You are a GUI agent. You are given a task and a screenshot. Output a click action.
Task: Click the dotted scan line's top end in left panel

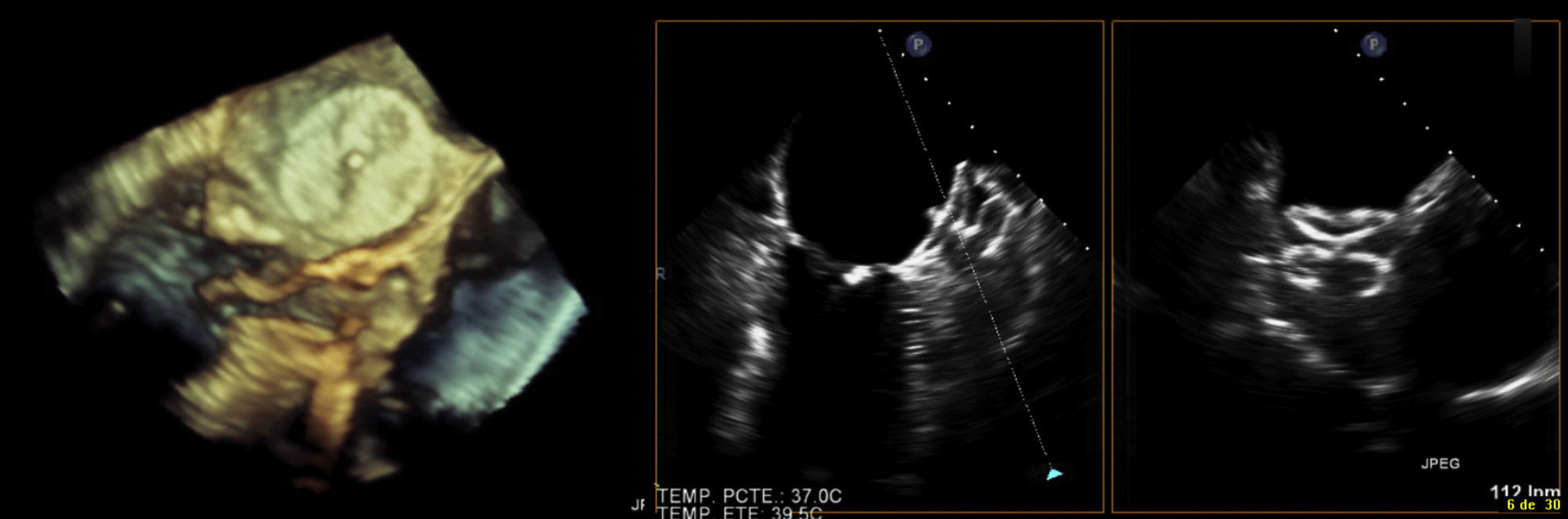point(880,31)
